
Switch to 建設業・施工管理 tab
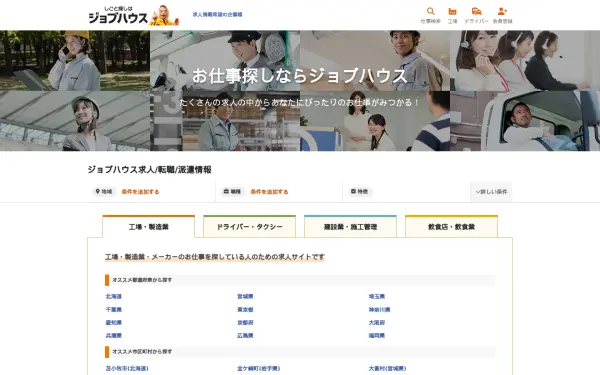click(x=351, y=227)
